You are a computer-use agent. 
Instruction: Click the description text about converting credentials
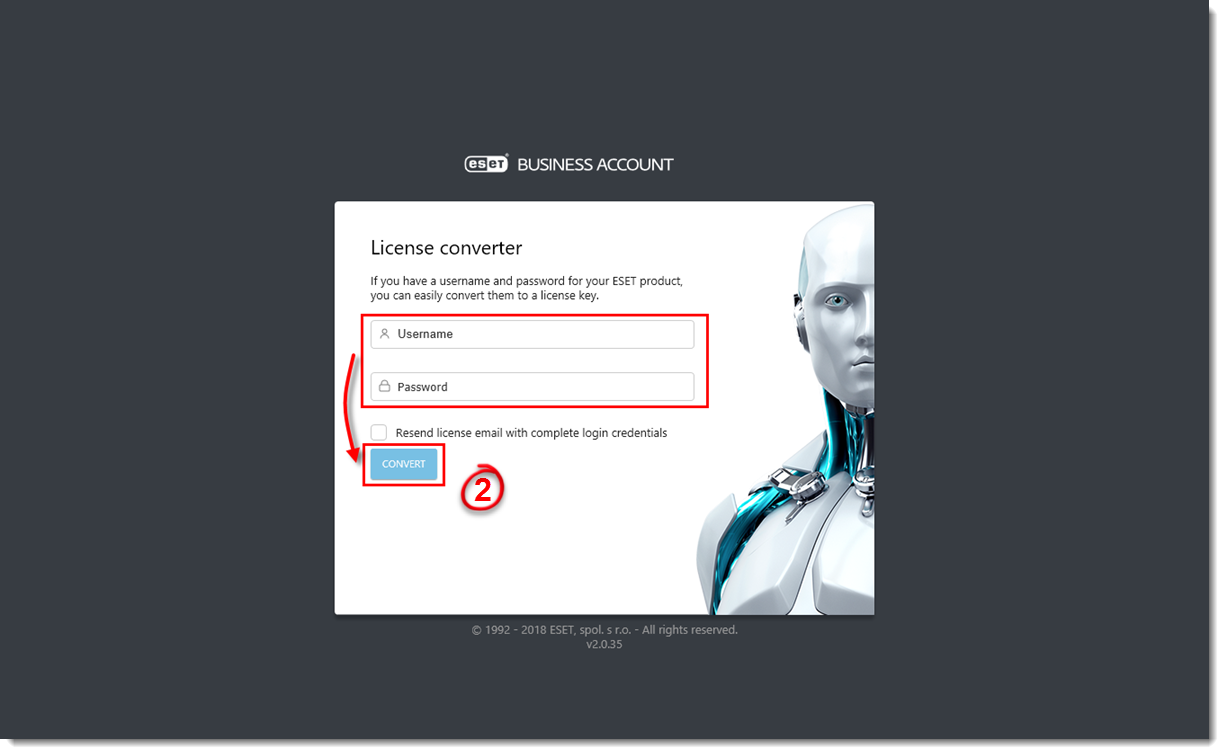(x=527, y=289)
